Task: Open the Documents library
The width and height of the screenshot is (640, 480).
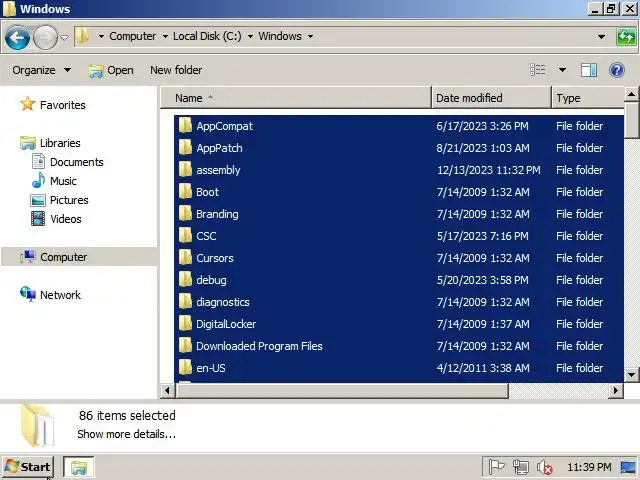Action: pyautogui.click(x=76, y=162)
